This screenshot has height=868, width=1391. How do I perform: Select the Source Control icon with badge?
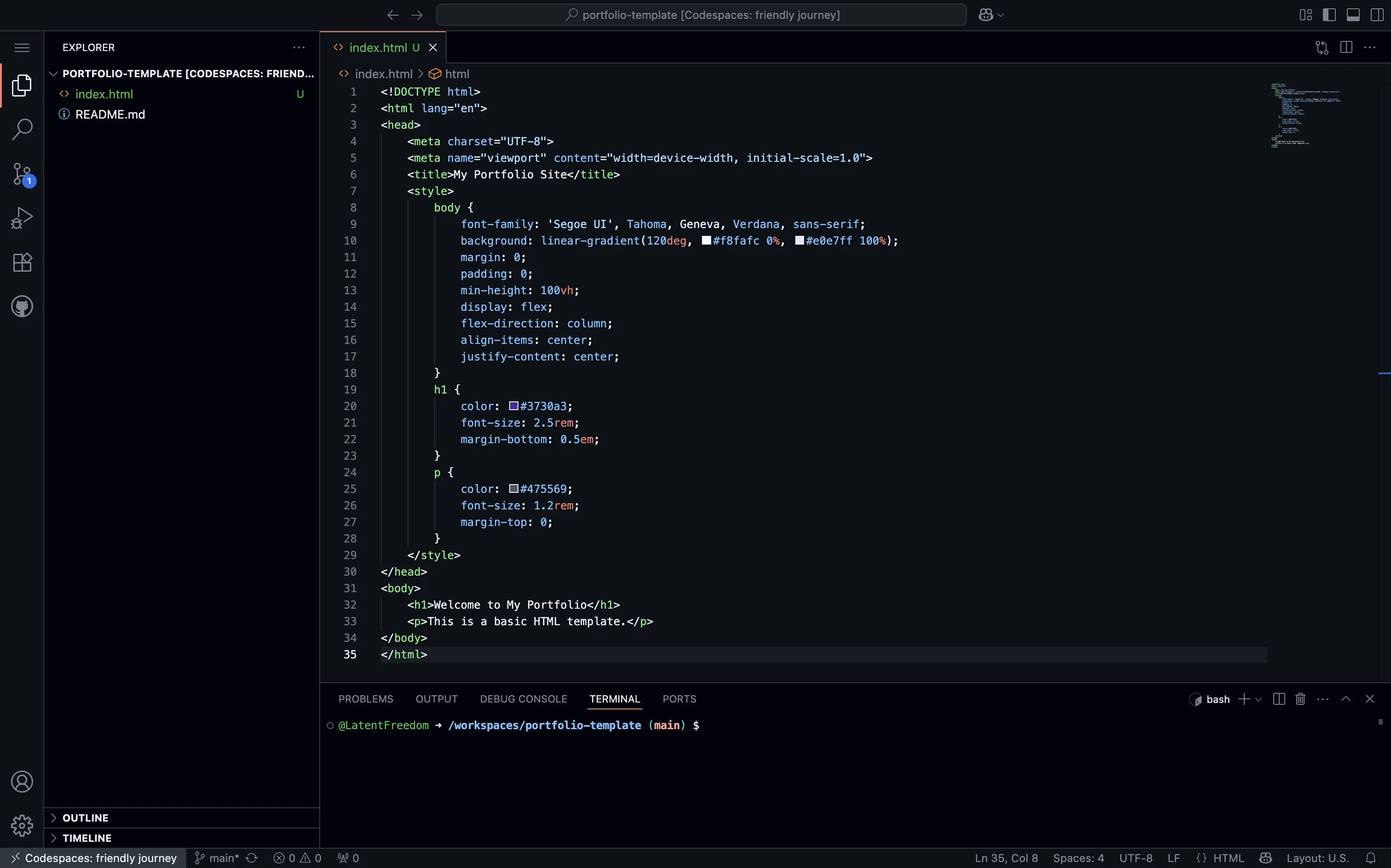click(22, 173)
